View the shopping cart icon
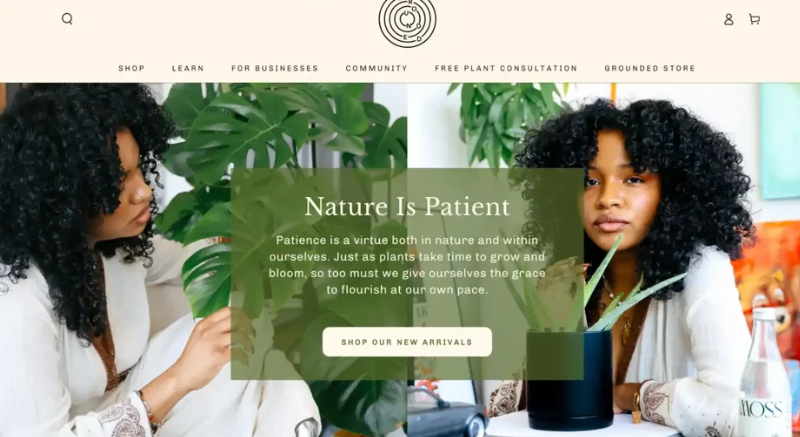 (754, 19)
